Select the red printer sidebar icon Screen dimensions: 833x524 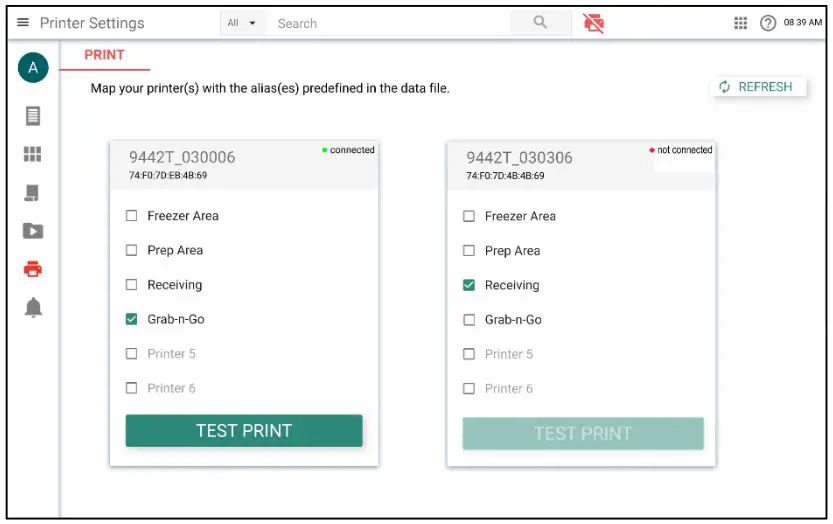tap(33, 269)
